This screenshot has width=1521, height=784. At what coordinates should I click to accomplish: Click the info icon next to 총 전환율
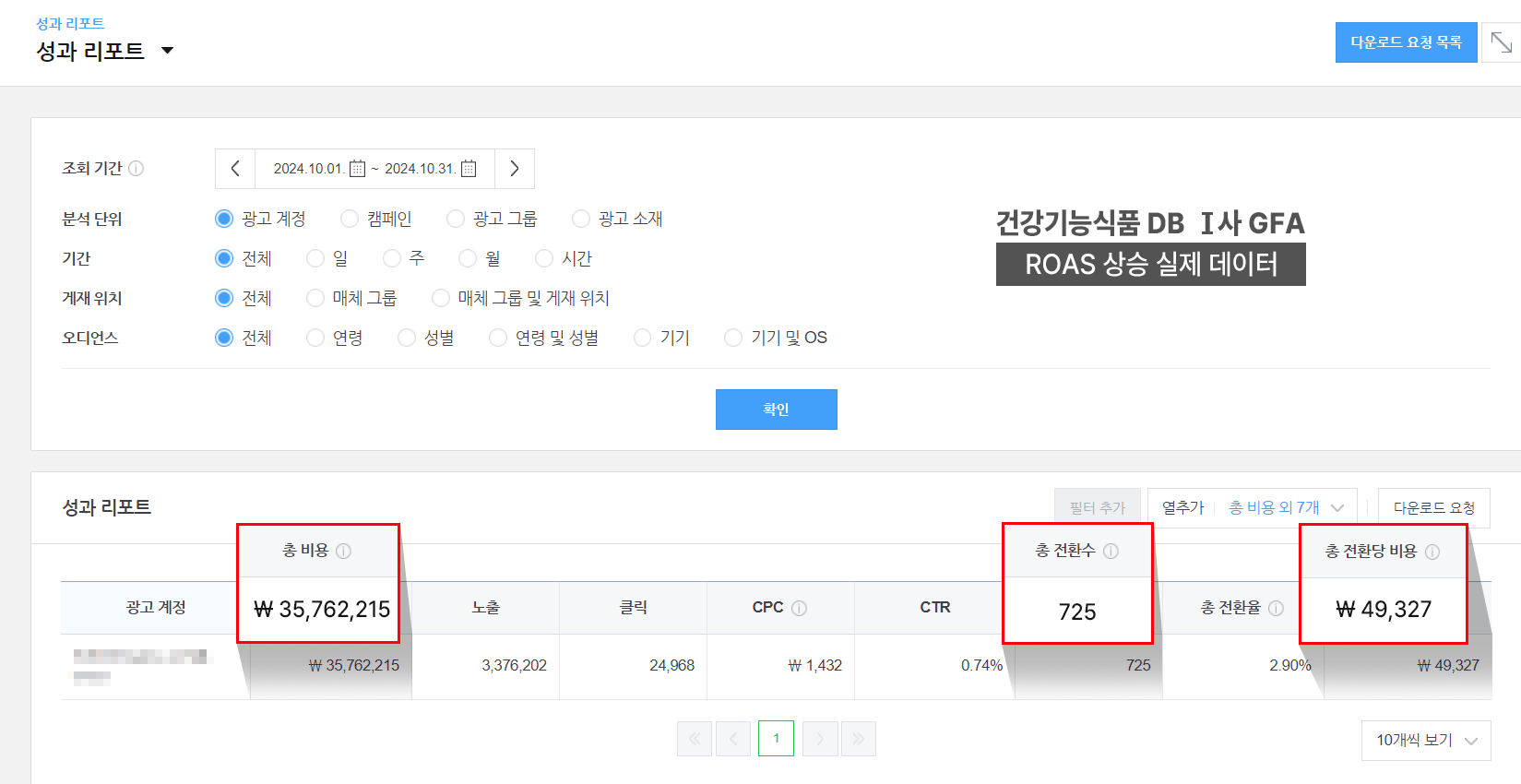1276,608
